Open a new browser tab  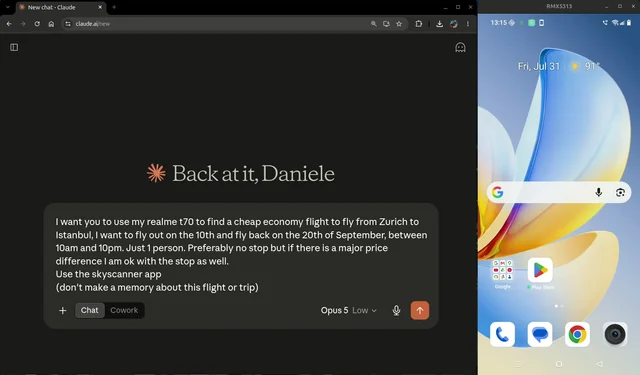click(x=114, y=7)
